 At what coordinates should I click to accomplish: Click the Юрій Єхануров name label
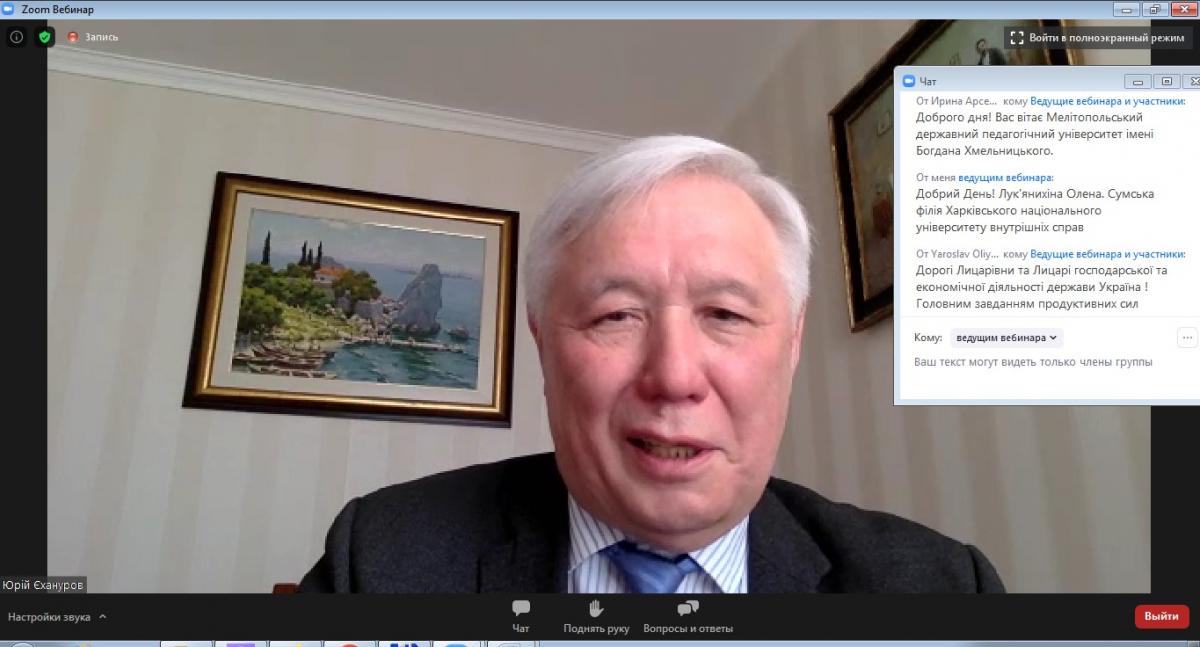pyautogui.click(x=44, y=585)
